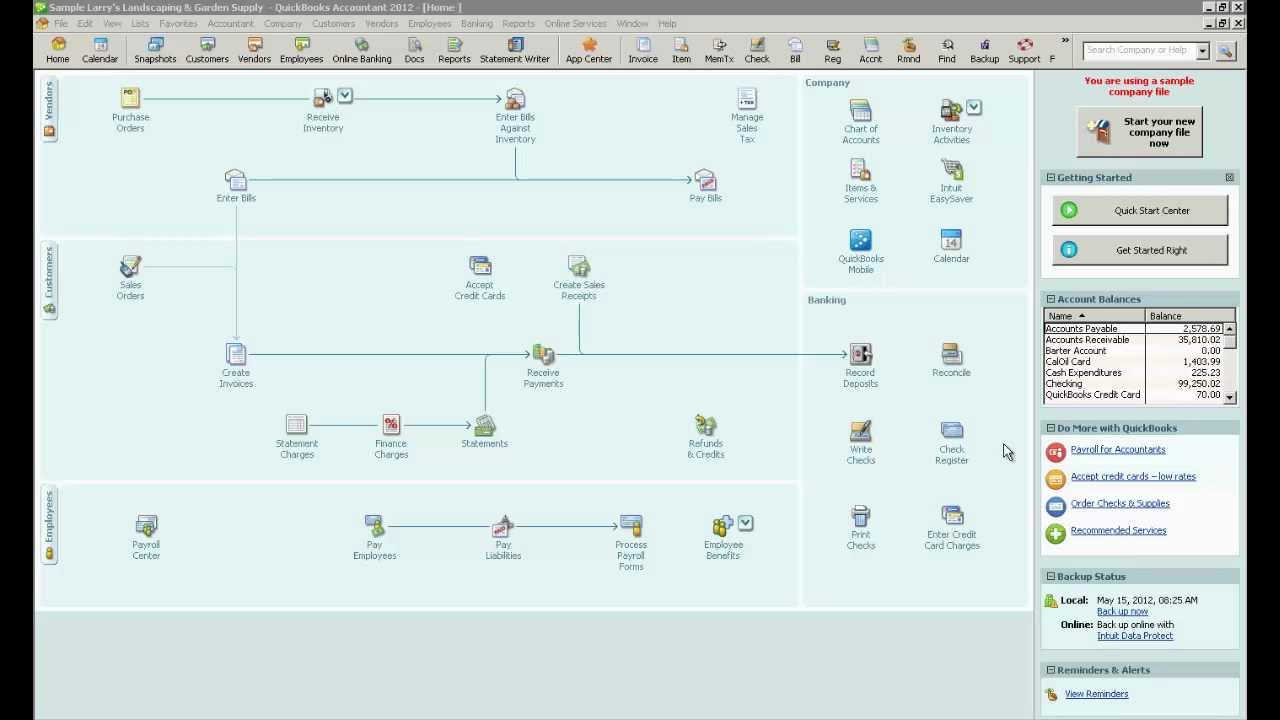This screenshot has width=1280, height=720.
Task: Open Create Sales Receipts icon
Action: (x=579, y=266)
